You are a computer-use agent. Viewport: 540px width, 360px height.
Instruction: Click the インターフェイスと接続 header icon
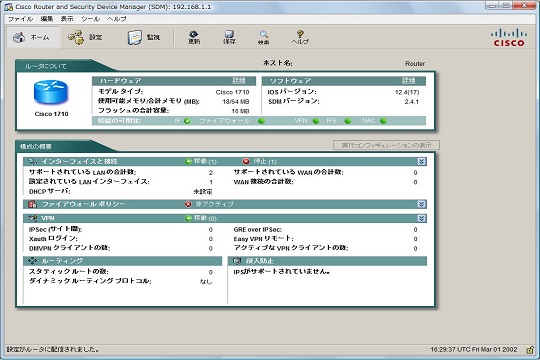point(32,161)
